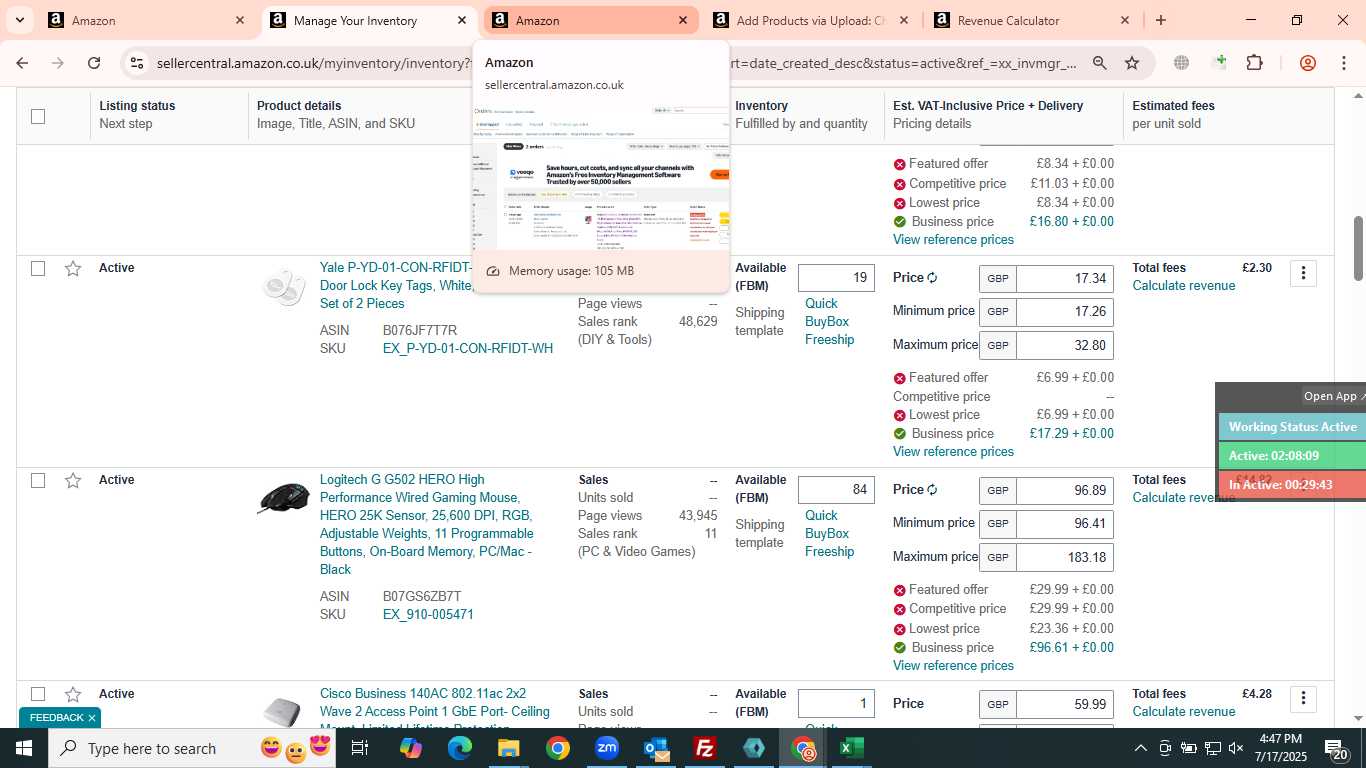Edit the Cisco price field 59.99
This screenshot has width=1366, height=768.
(x=1064, y=705)
